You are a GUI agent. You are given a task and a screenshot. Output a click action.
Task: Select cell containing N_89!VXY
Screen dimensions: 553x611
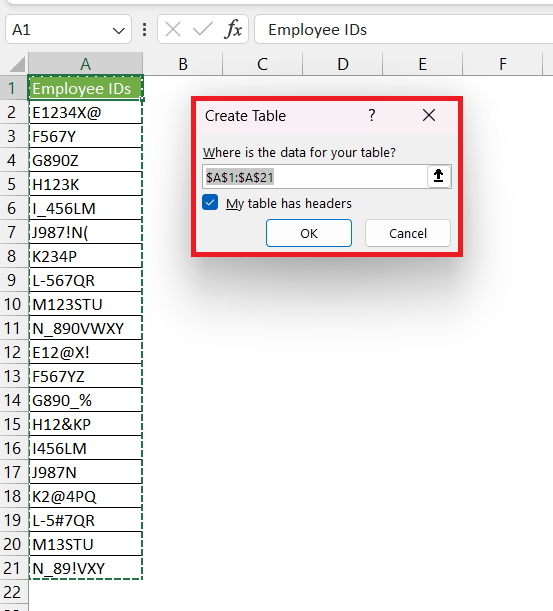[x=85, y=568]
